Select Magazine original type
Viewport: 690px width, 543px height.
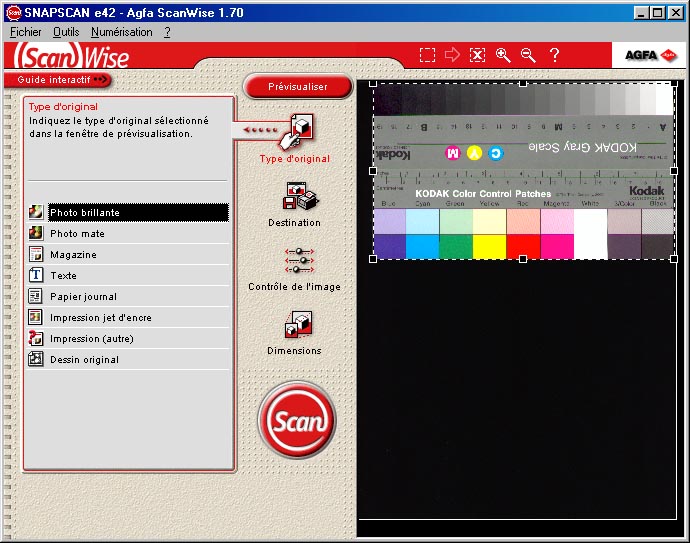pos(138,254)
